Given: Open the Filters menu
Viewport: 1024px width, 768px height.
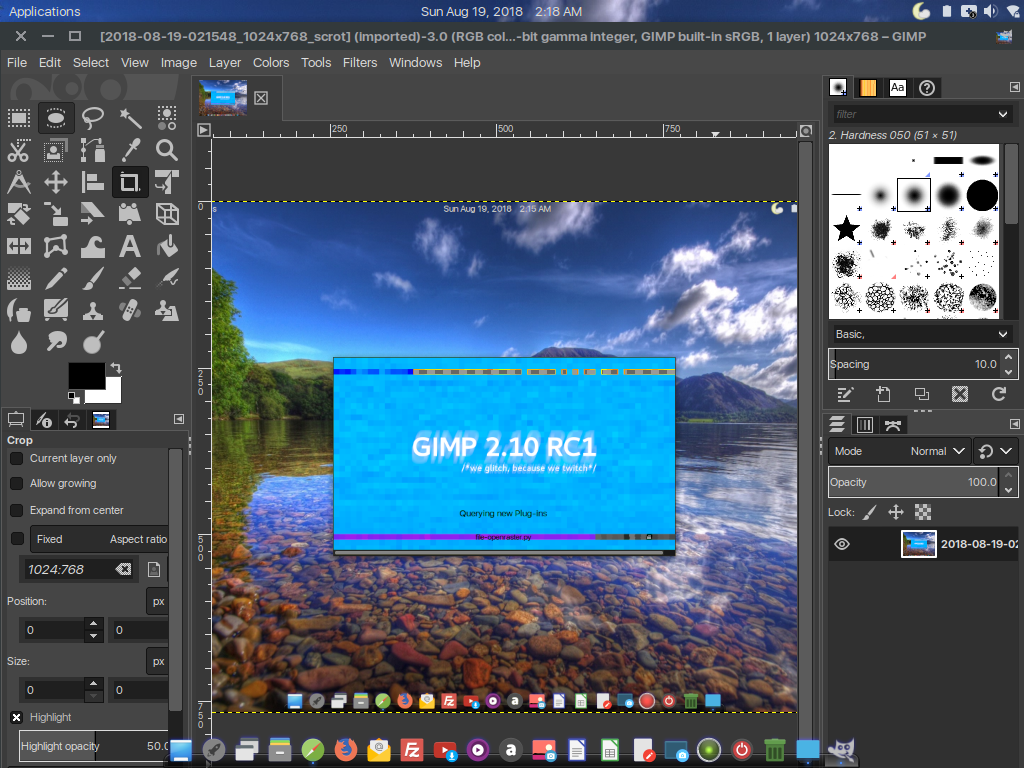Looking at the screenshot, I should [x=360, y=63].
